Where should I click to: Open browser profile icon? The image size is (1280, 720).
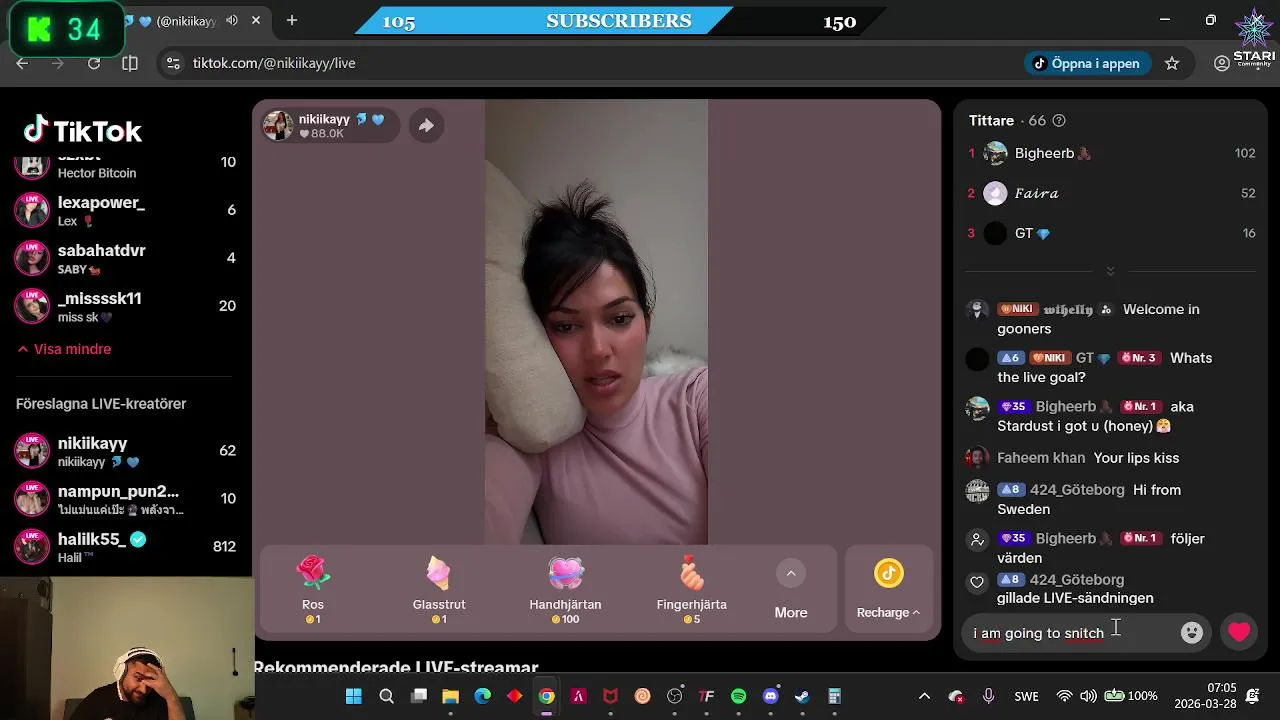tap(1221, 63)
